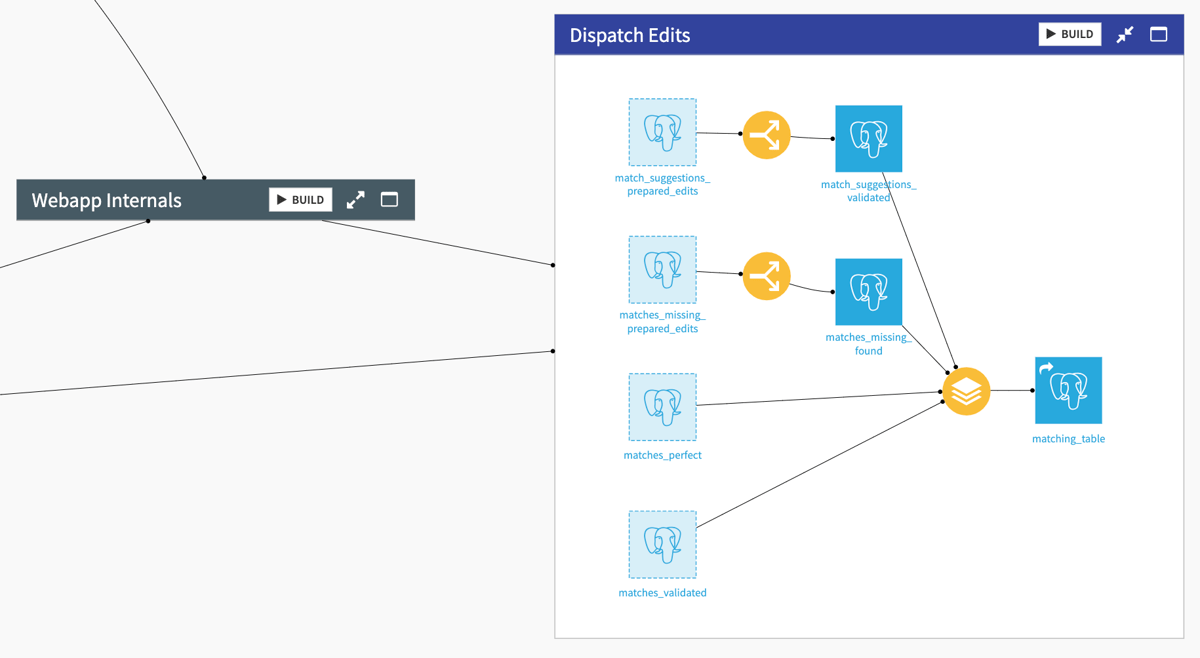Open the Webapp Internals zone window icon
This screenshot has height=658, width=1200.
coord(389,199)
